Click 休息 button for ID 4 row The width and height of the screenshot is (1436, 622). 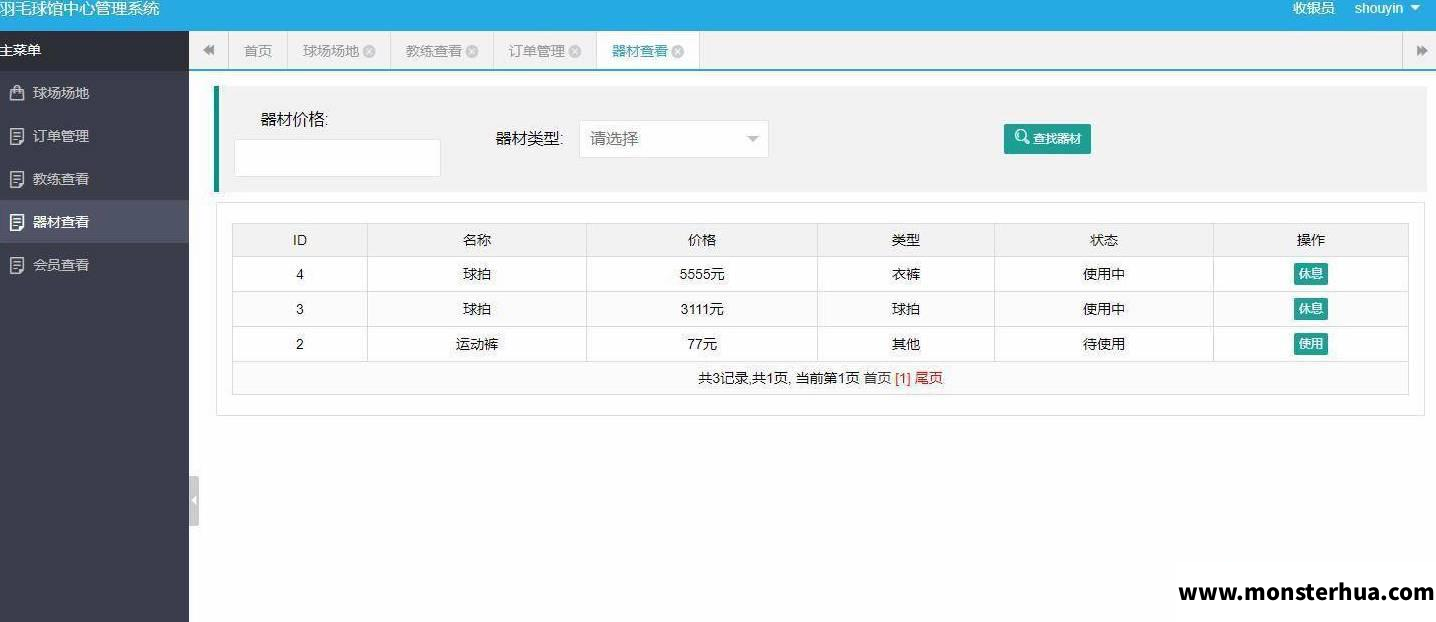pos(1310,274)
